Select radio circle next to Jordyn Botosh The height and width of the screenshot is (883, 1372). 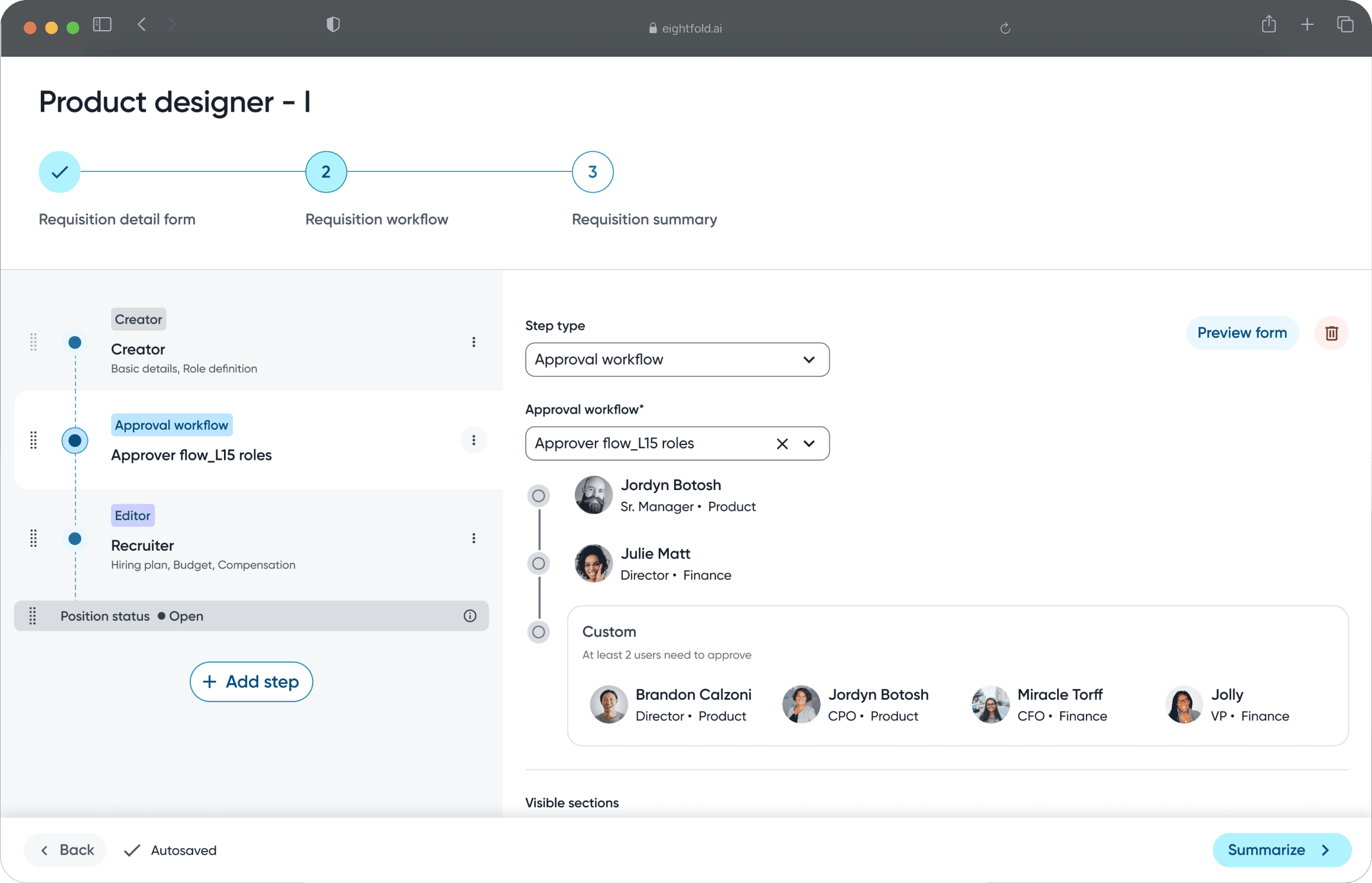pyautogui.click(x=538, y=496)
